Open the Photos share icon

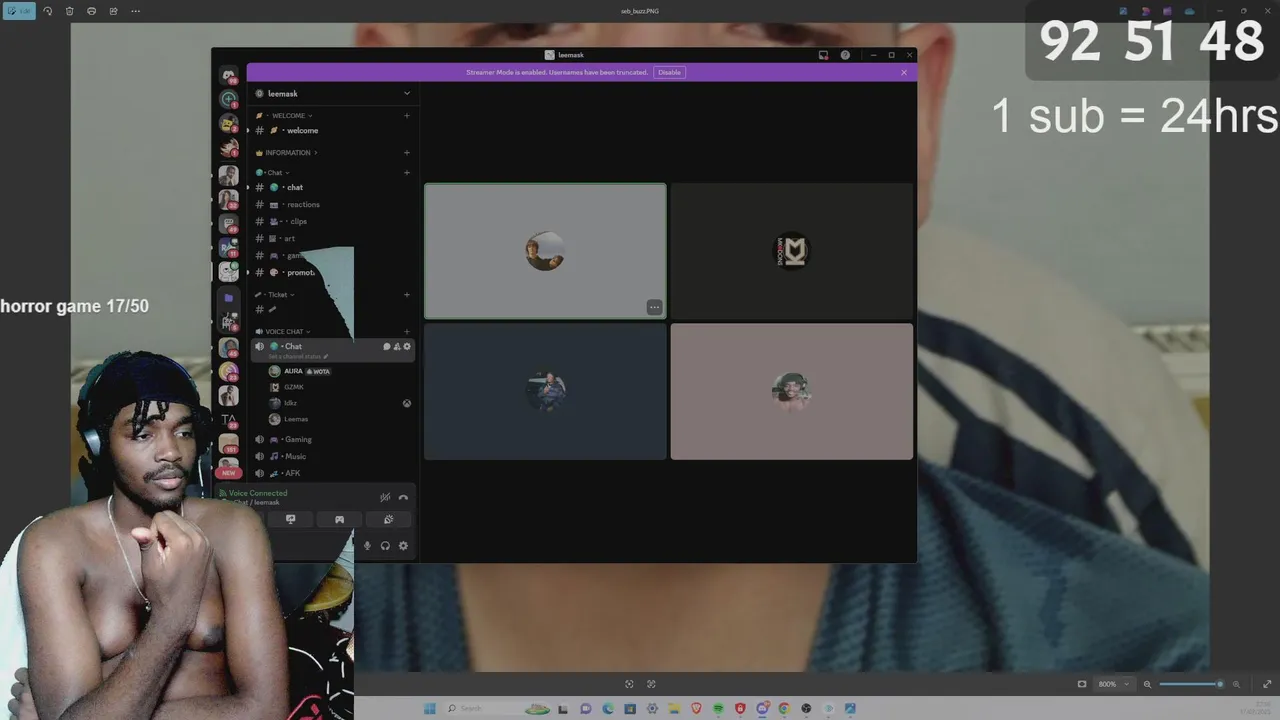pyautogui.click(x=113, y=11)
